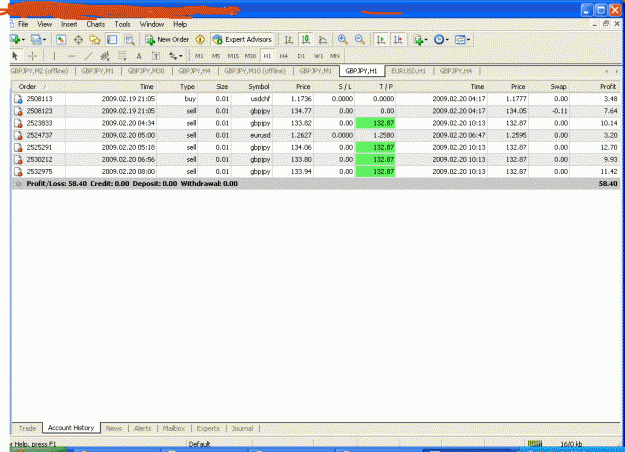Image resolution: width=625 pixels, height=452 pixels.
Task: Open the Mailbox terminal tab
Action: (173, 428)
